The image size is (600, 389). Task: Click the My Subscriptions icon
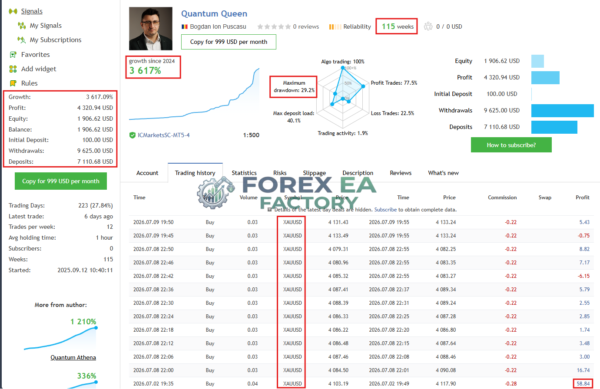pos(21,40)
